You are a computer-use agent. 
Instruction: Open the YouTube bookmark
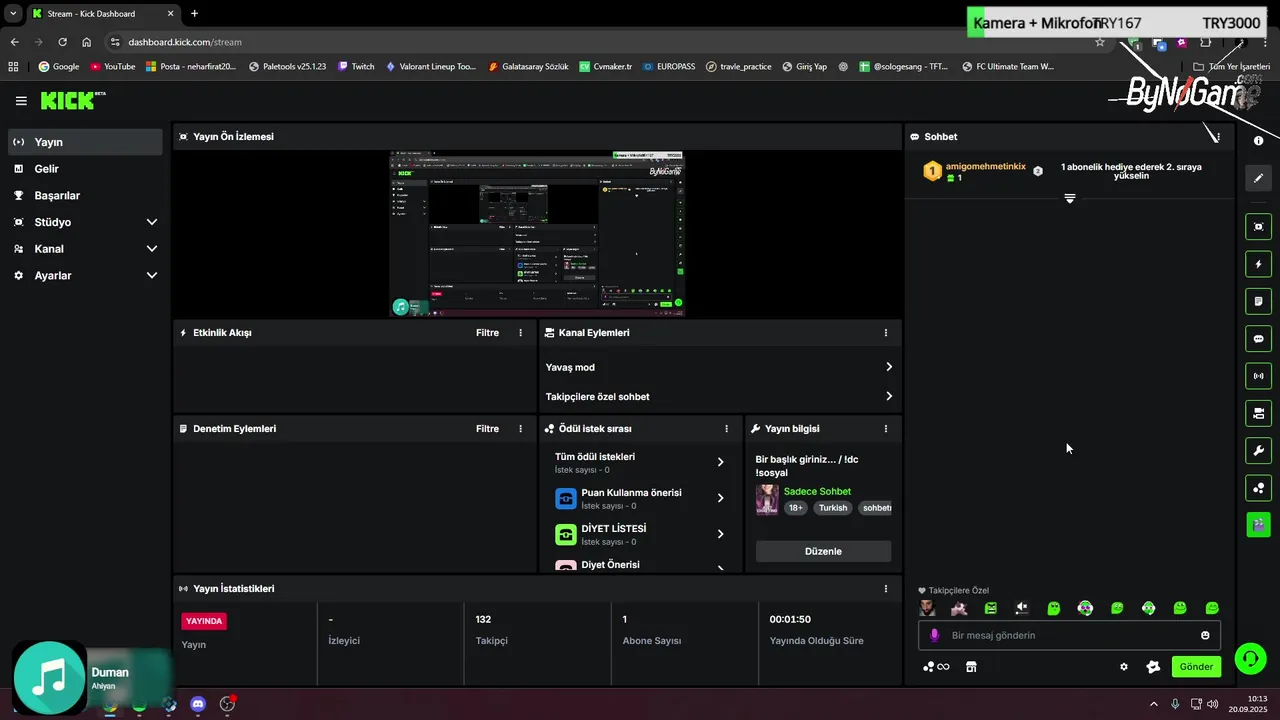pos(112,67)
